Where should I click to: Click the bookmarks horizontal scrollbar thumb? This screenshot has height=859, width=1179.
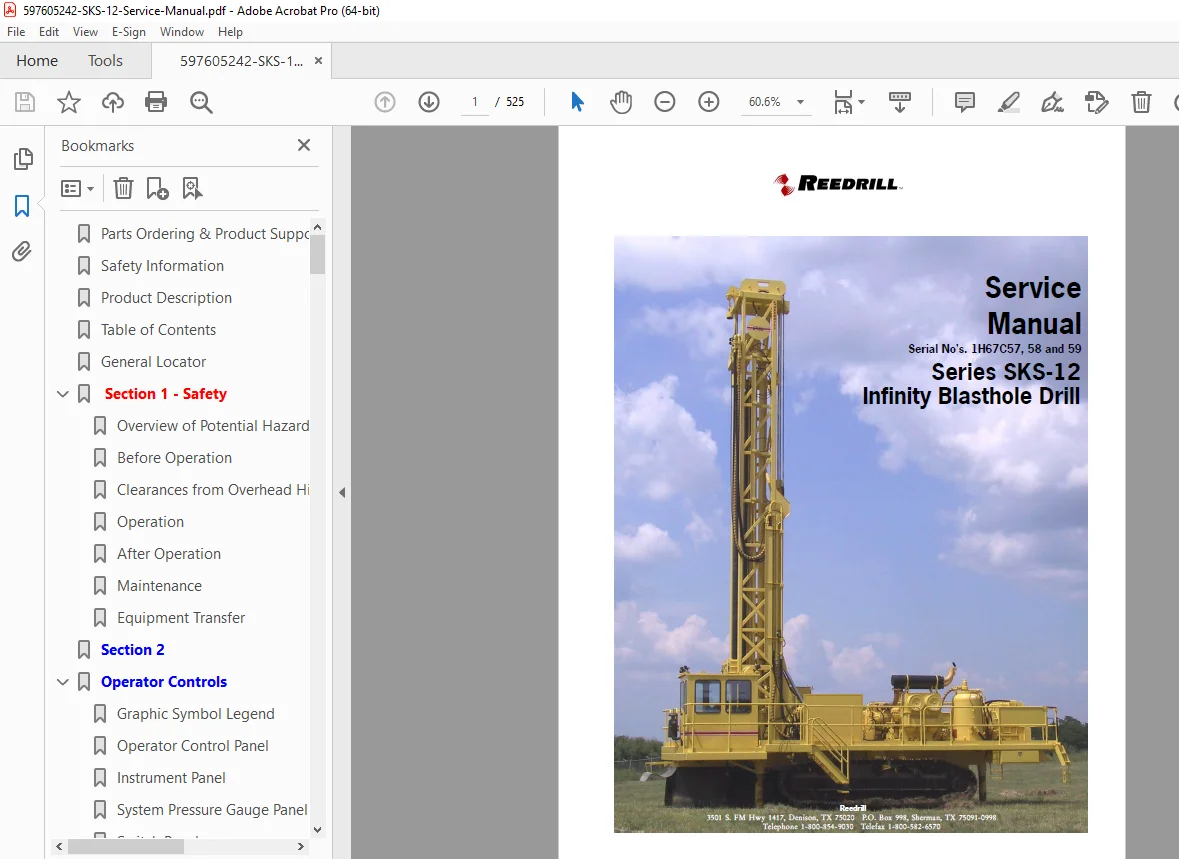click(x=126, y=846)
